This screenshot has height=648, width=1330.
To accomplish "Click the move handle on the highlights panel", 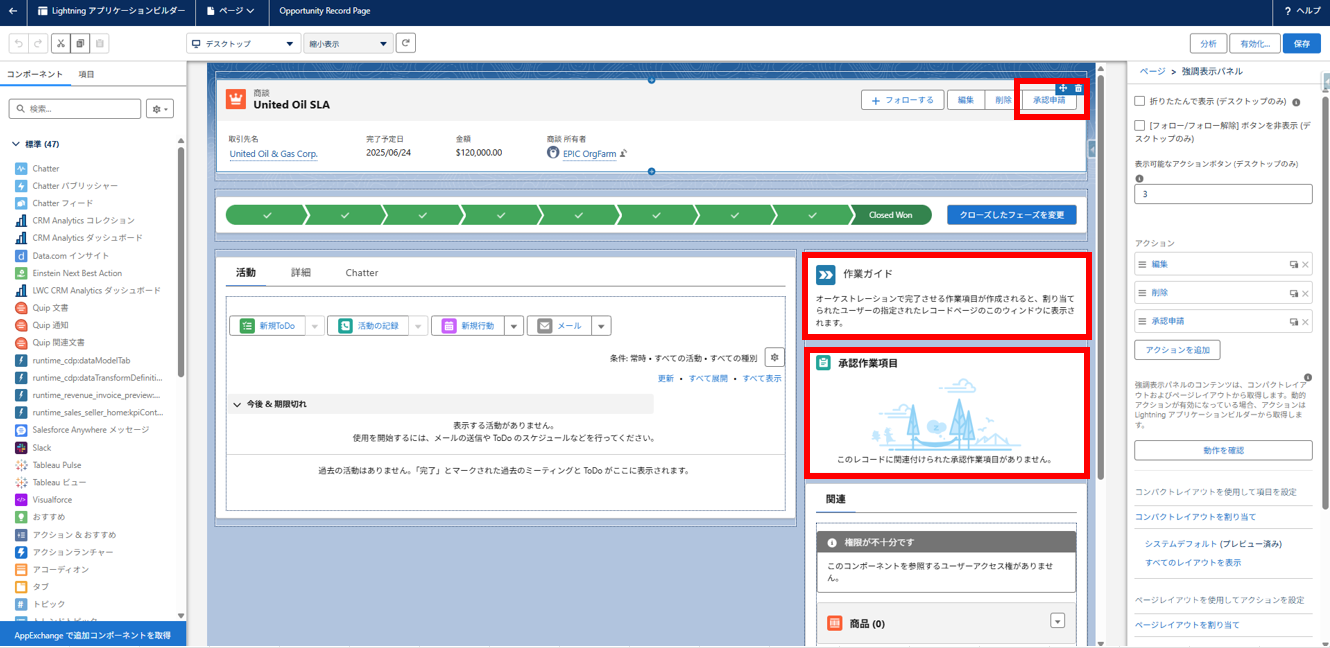I will click(x=1063, y=89).
